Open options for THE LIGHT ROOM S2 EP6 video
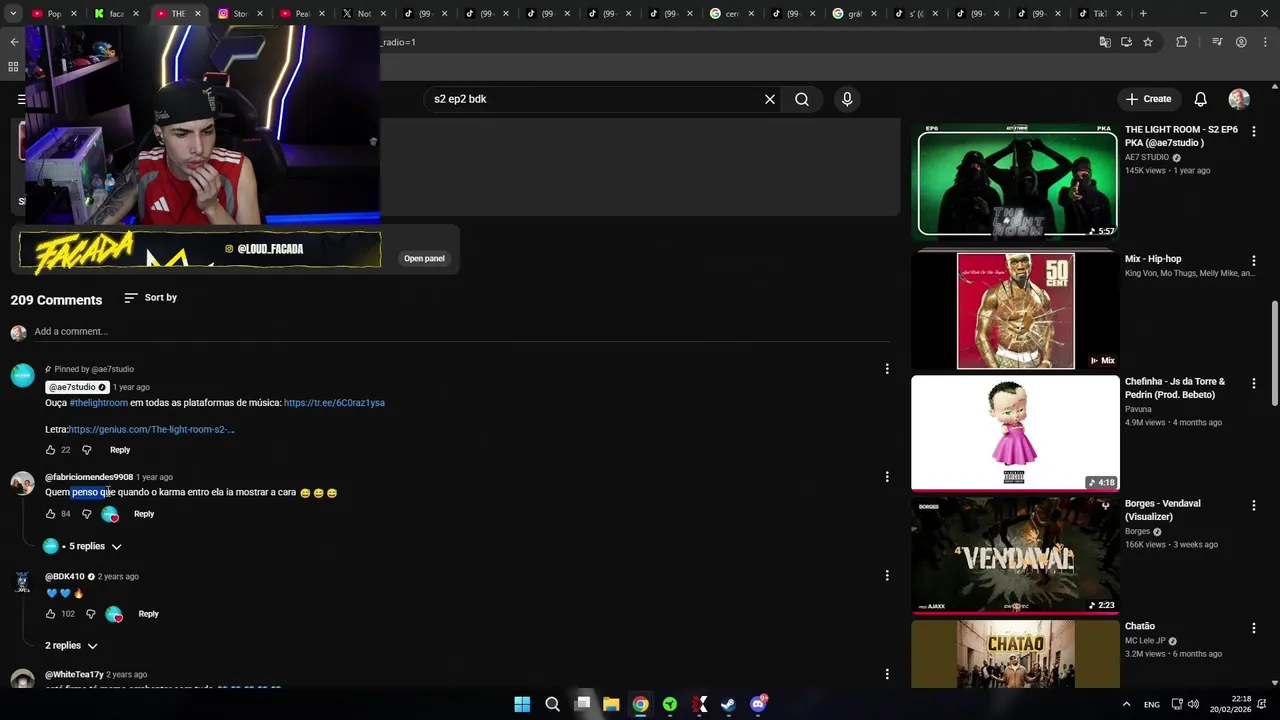Image resolution: width=1280 pixels, height=720 pixels. coord(1253,131)
